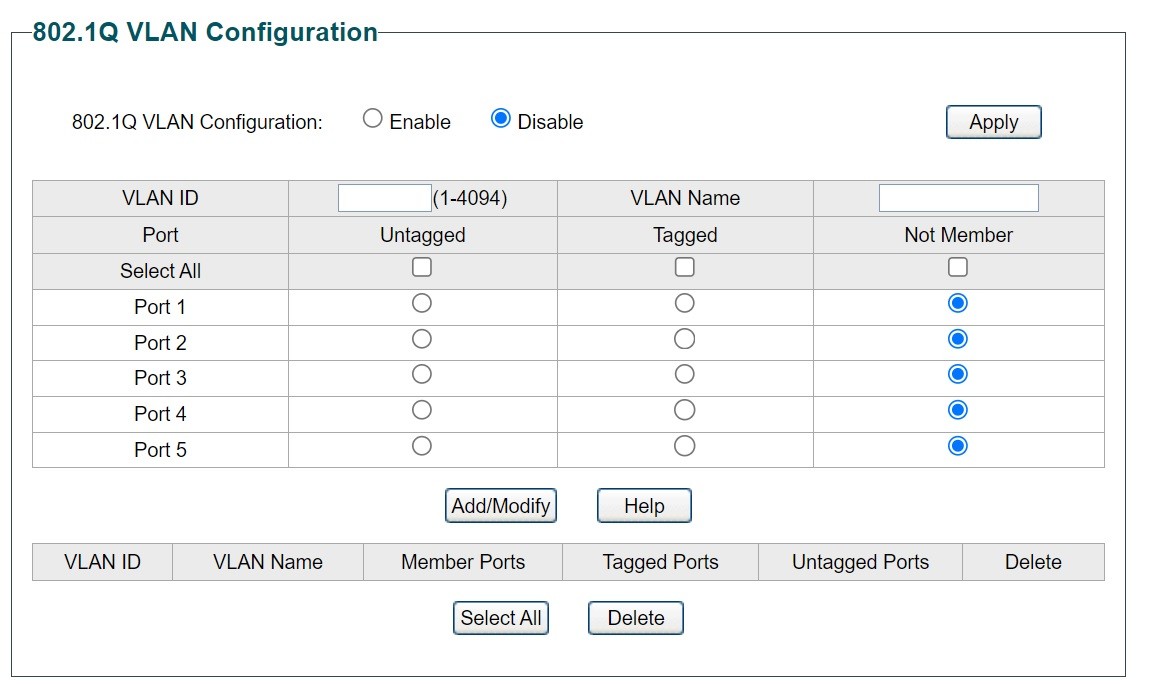Check Select All for Tagged column
This screenshot has width=1152, height=684.
(x=685, y=267)
